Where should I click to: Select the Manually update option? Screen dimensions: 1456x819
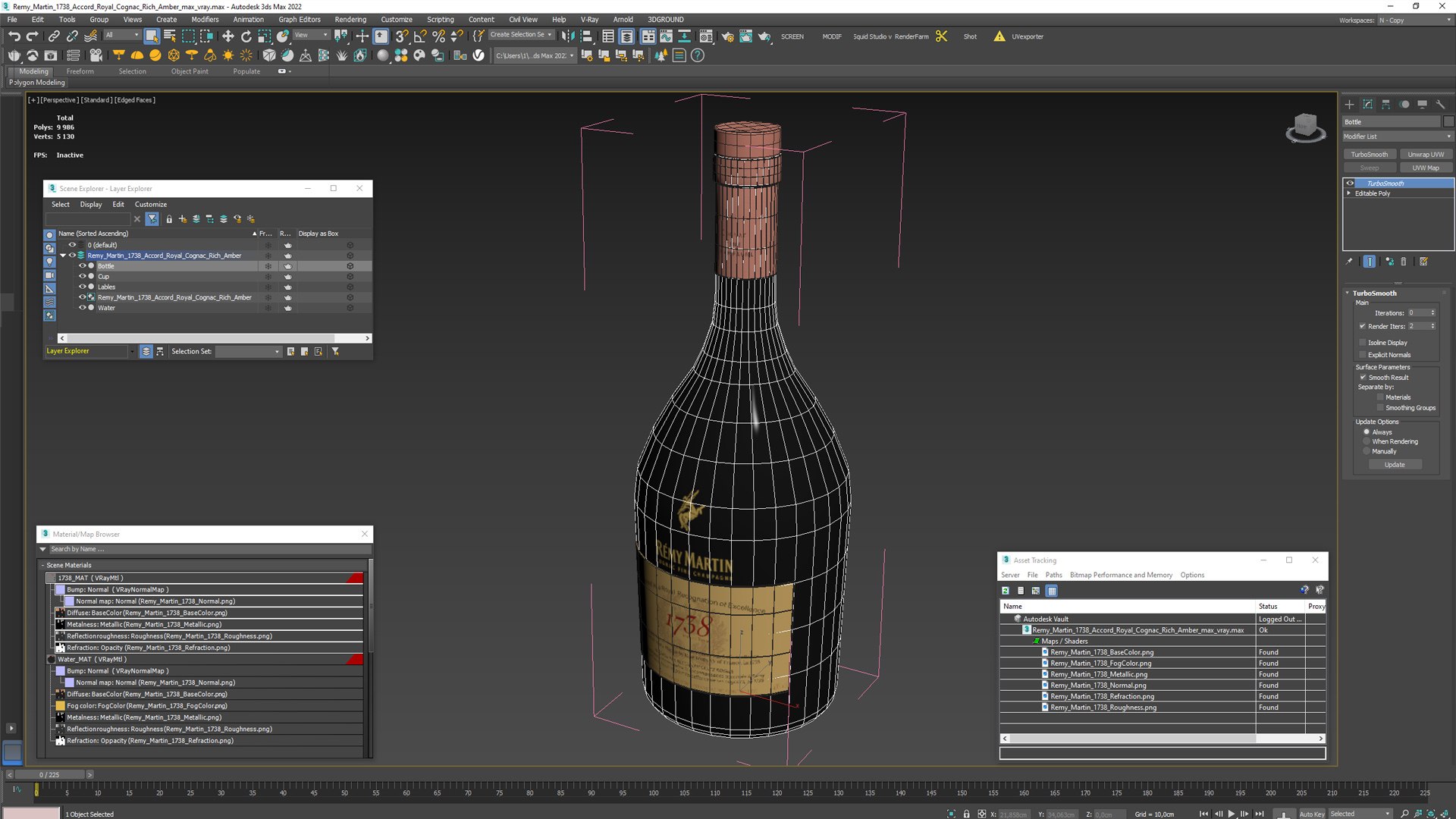click(x=1367, y=451)
